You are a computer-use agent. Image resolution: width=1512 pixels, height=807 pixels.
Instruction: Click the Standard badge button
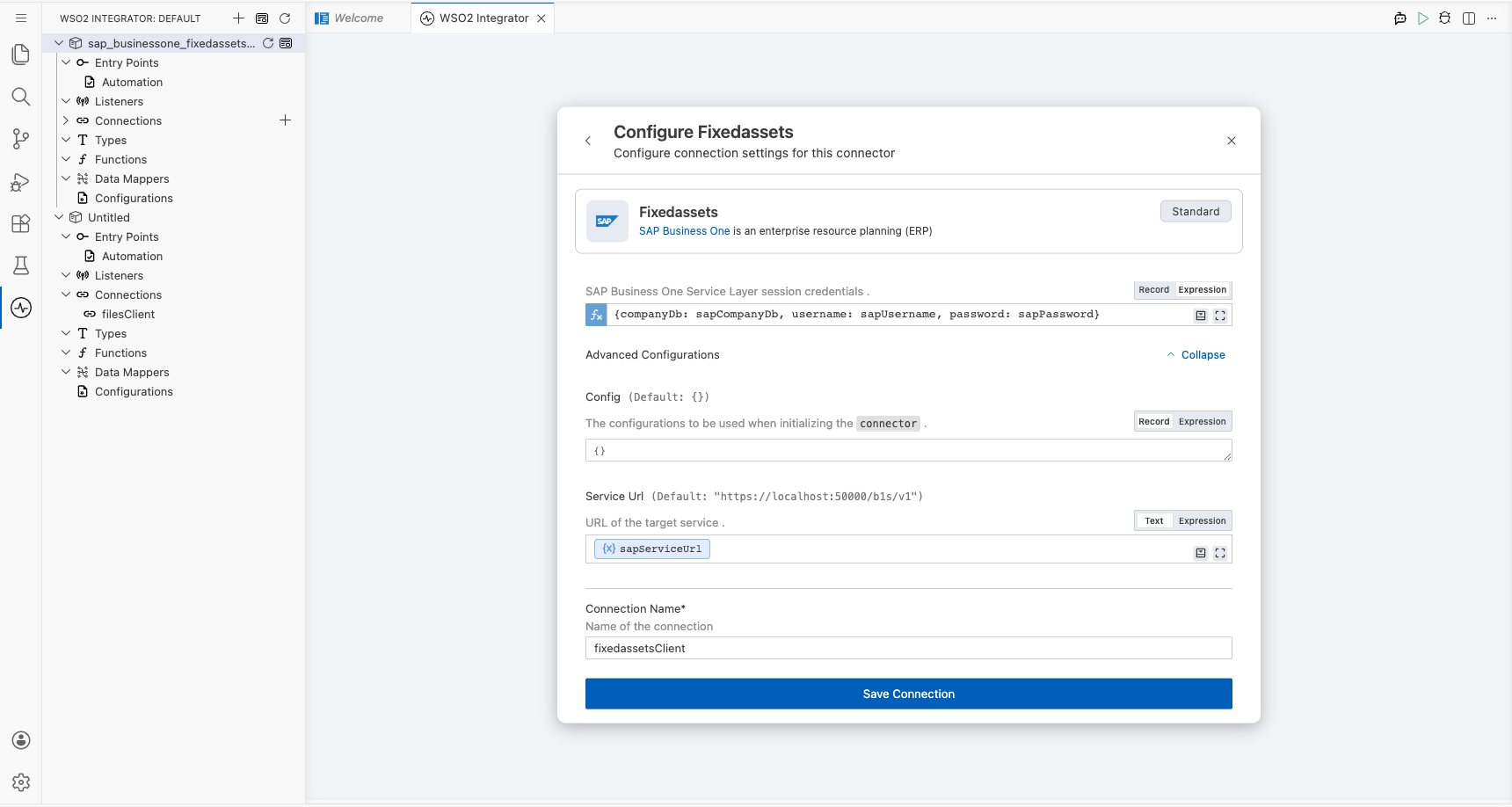[1196, 212]
